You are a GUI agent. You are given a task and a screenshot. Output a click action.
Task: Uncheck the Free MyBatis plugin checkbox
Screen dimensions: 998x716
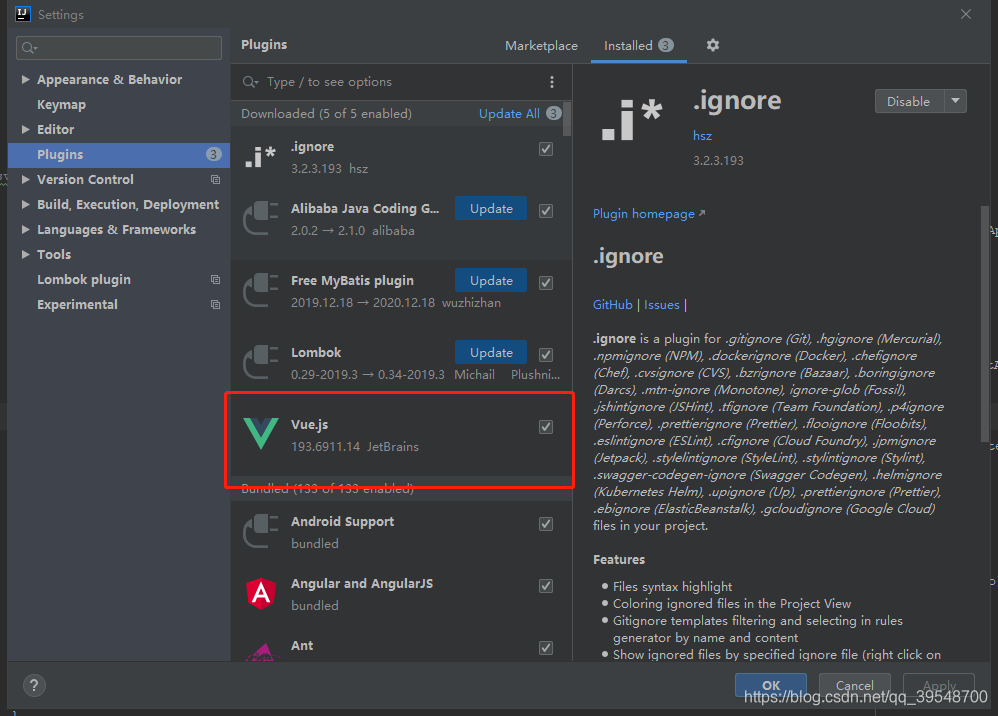click(546, 283)
